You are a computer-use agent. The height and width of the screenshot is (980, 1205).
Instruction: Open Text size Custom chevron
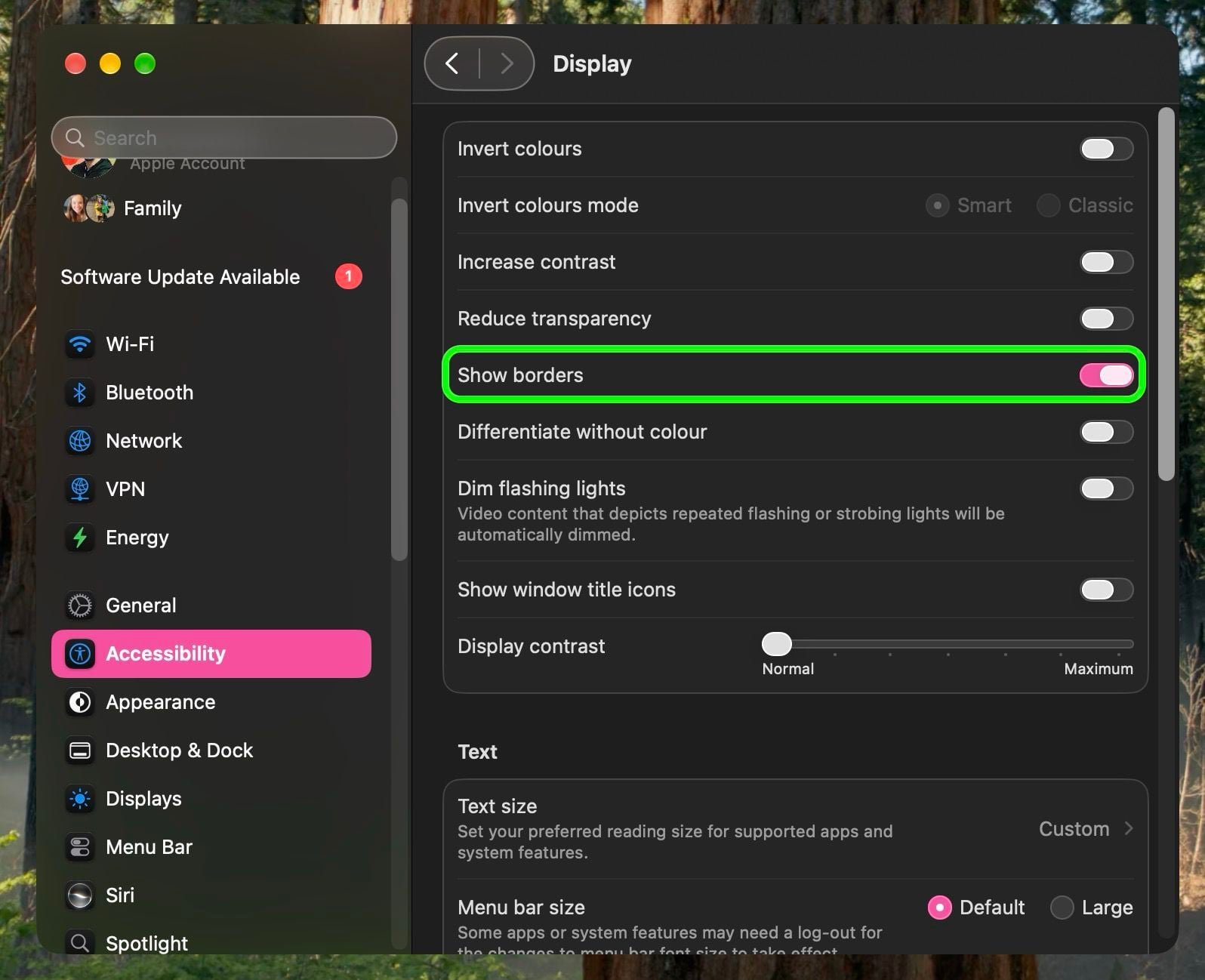point(1129,828)
